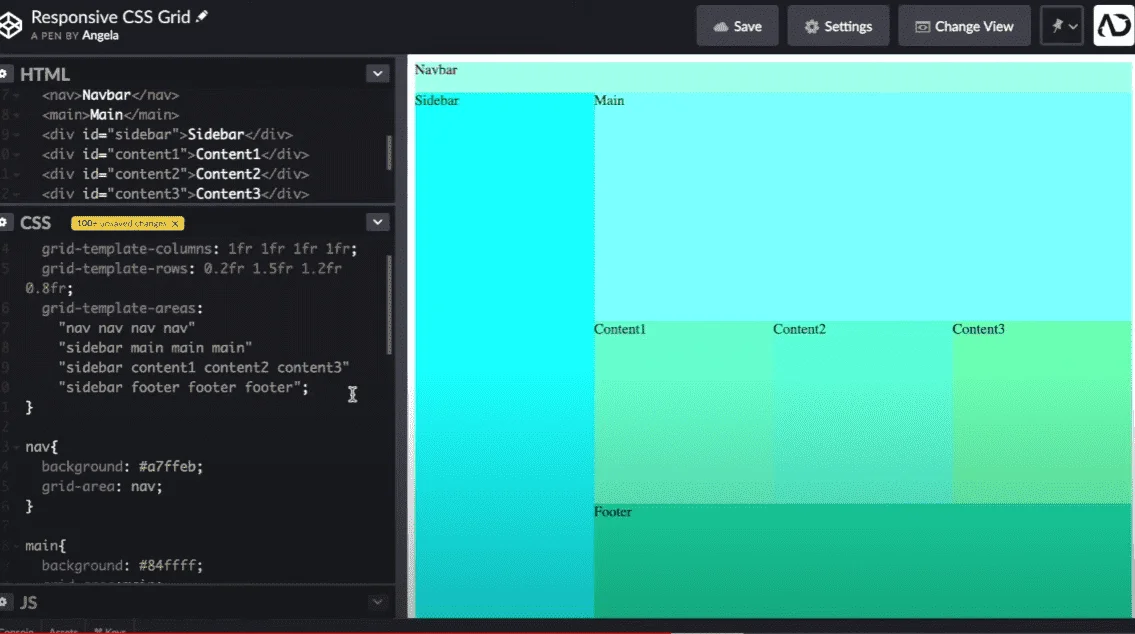1135x634 pixels.
Task: Click the Navbar area in preview
Action: tap(772, 77)
